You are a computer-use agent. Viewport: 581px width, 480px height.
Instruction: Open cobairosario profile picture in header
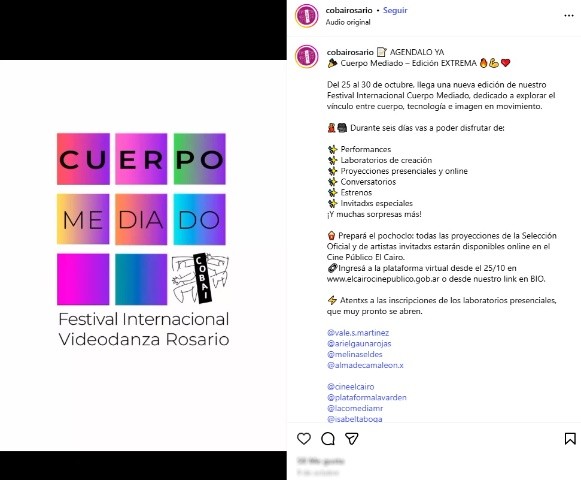pos(306,16)
